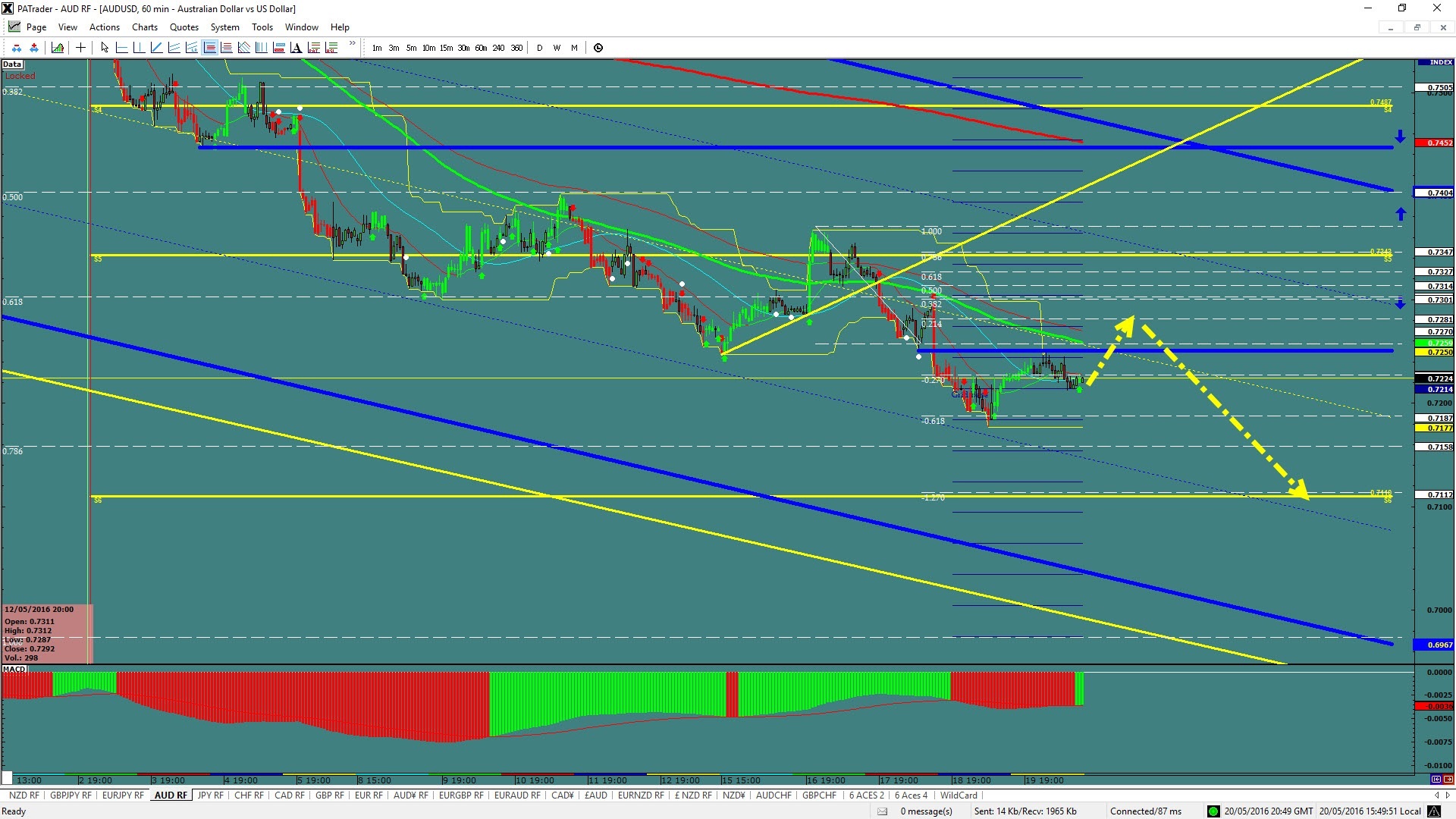This screenshot has width=1456, height=819.
Task: Select the linear regression (LR) channel tool
Action: (191, 48)
